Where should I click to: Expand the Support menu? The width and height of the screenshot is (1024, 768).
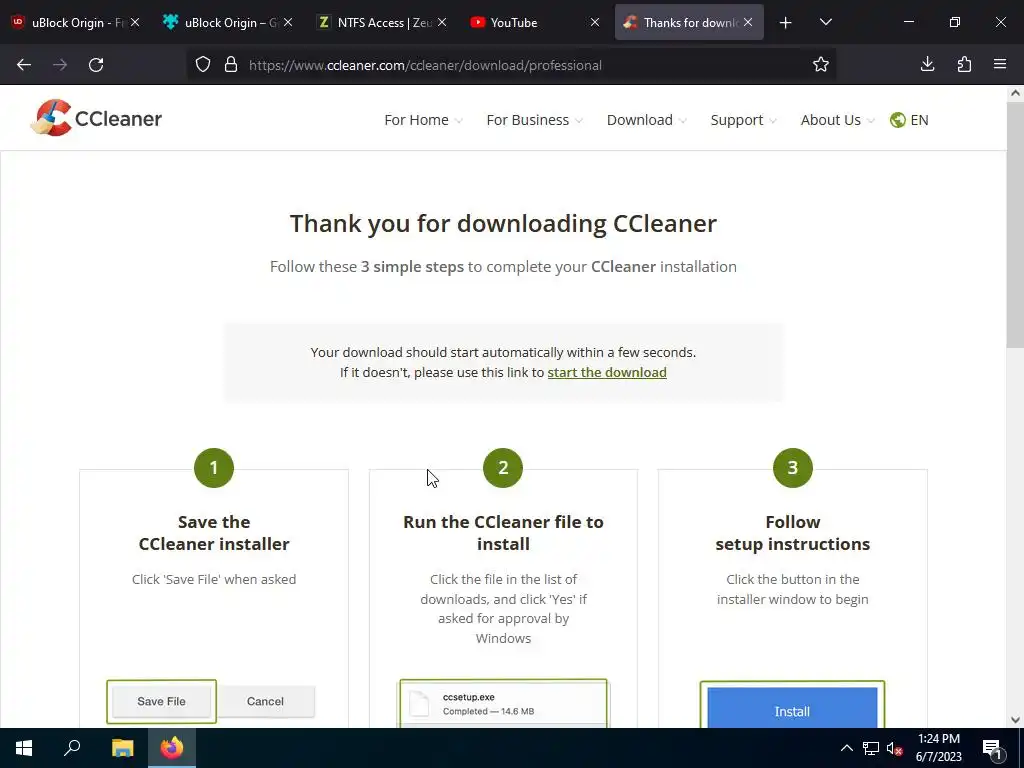pyautogui.click(x=743, y=120)
